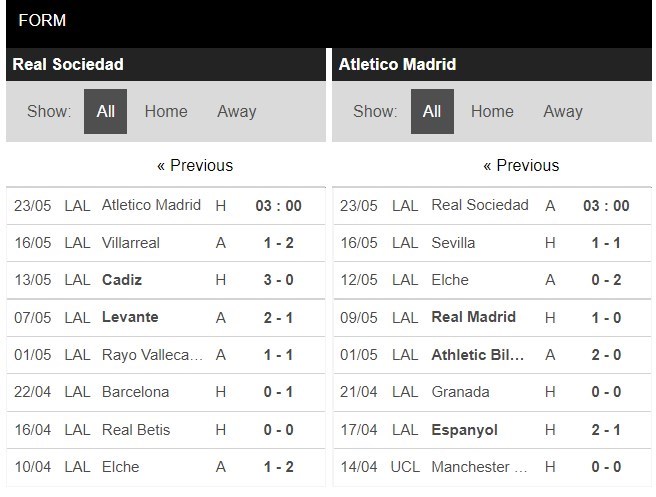656x497 pixels.
Task: Select All filter for Atletico Madrid
Action: (x=432, y=111)
